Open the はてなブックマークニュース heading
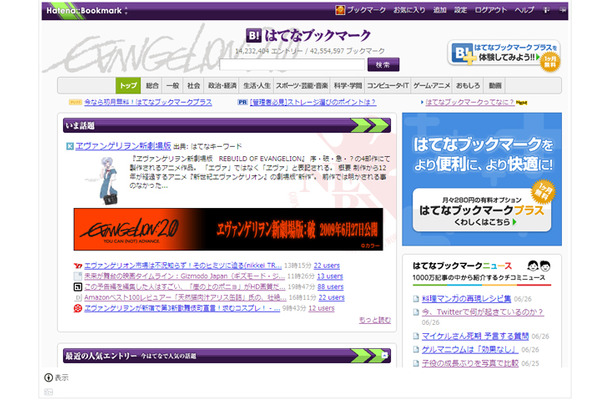 pos(462,266)
